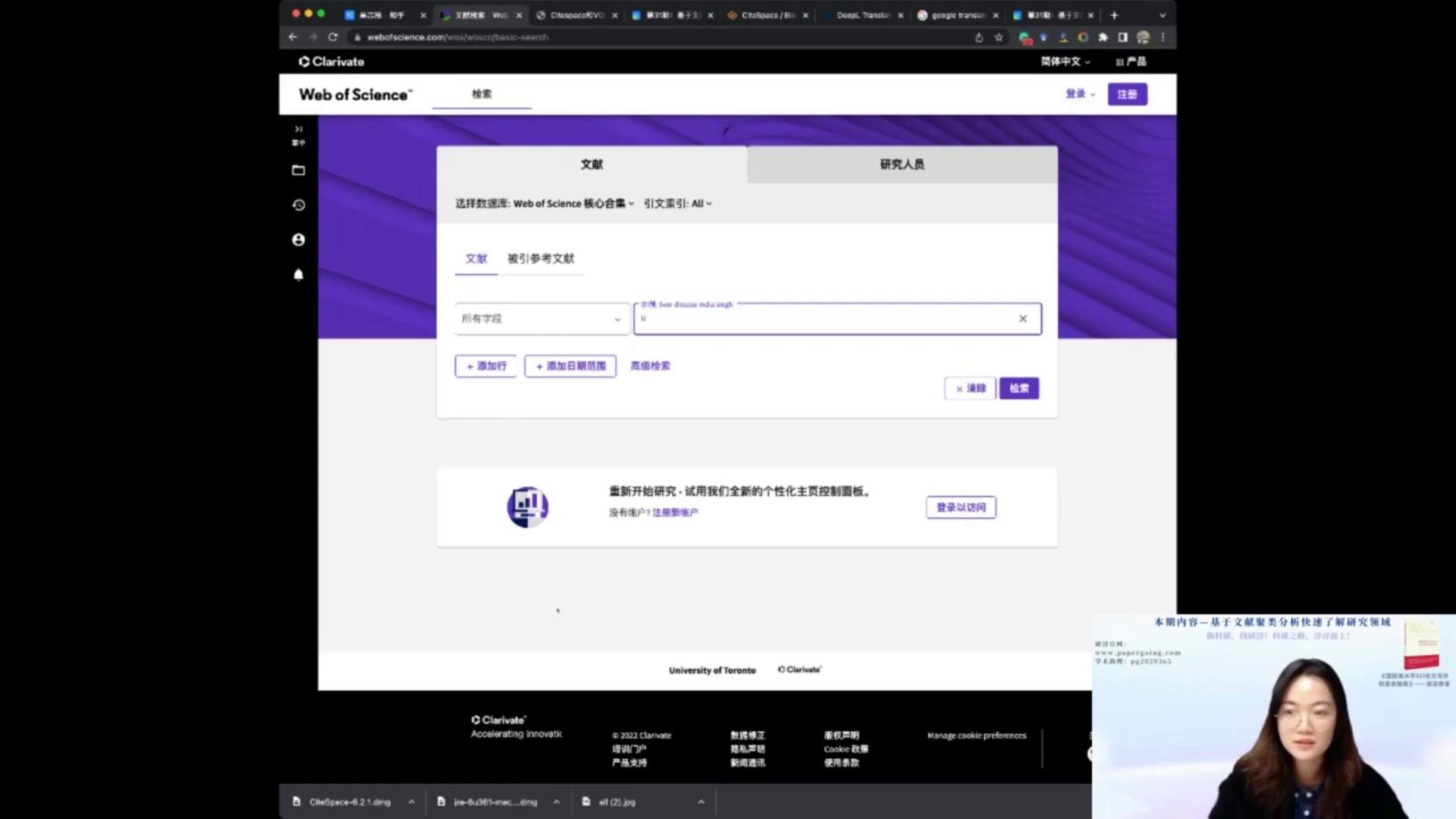Expand all (2).jpg download options chevron

click(x=701, y=802)
